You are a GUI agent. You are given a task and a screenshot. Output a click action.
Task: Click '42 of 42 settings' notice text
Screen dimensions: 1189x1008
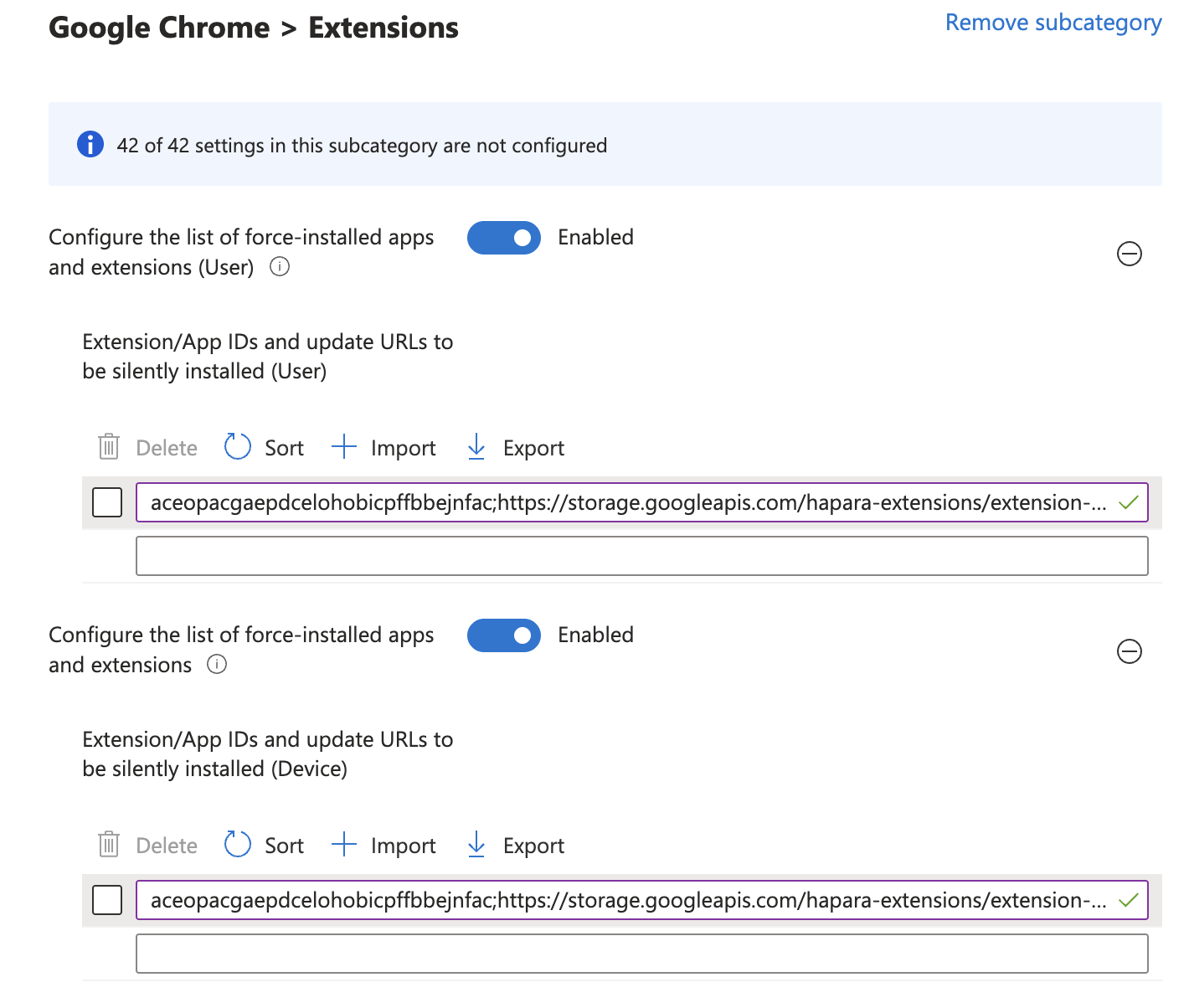click(362, 146)
